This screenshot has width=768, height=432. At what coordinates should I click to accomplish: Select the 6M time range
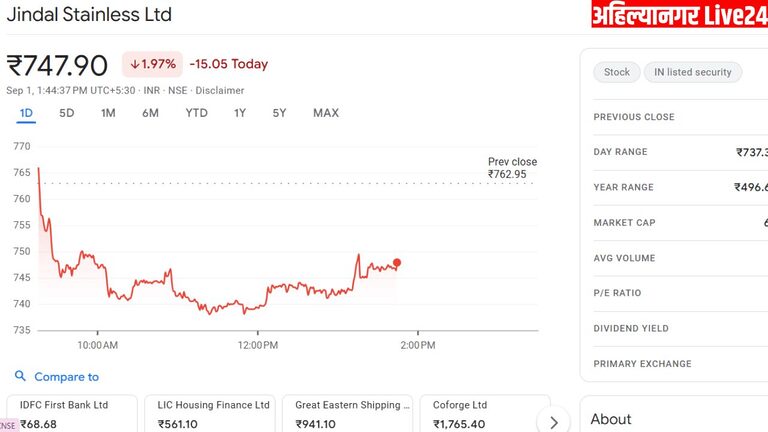coord(150,113)
